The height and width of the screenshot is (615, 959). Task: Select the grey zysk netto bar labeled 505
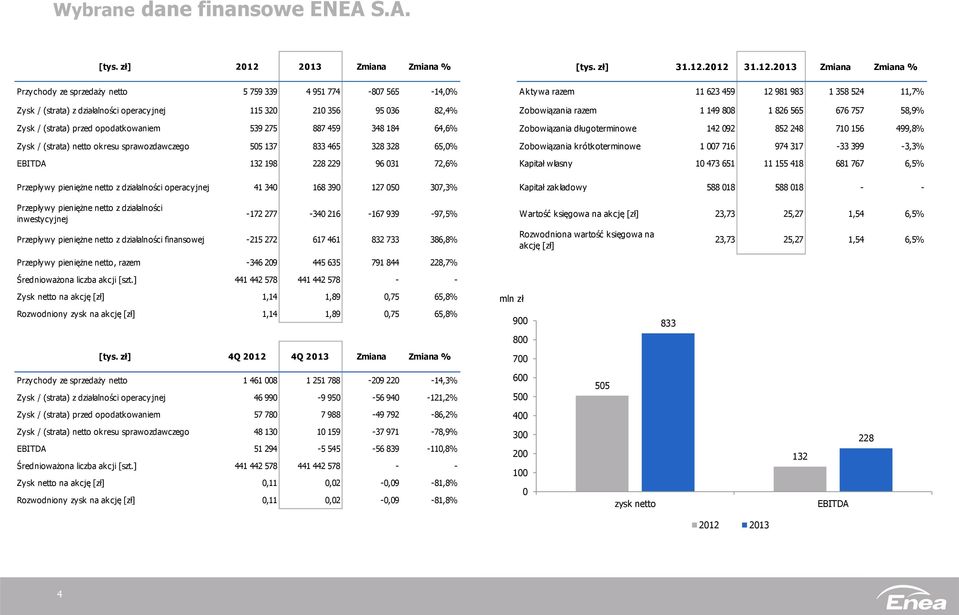point(602,443)
